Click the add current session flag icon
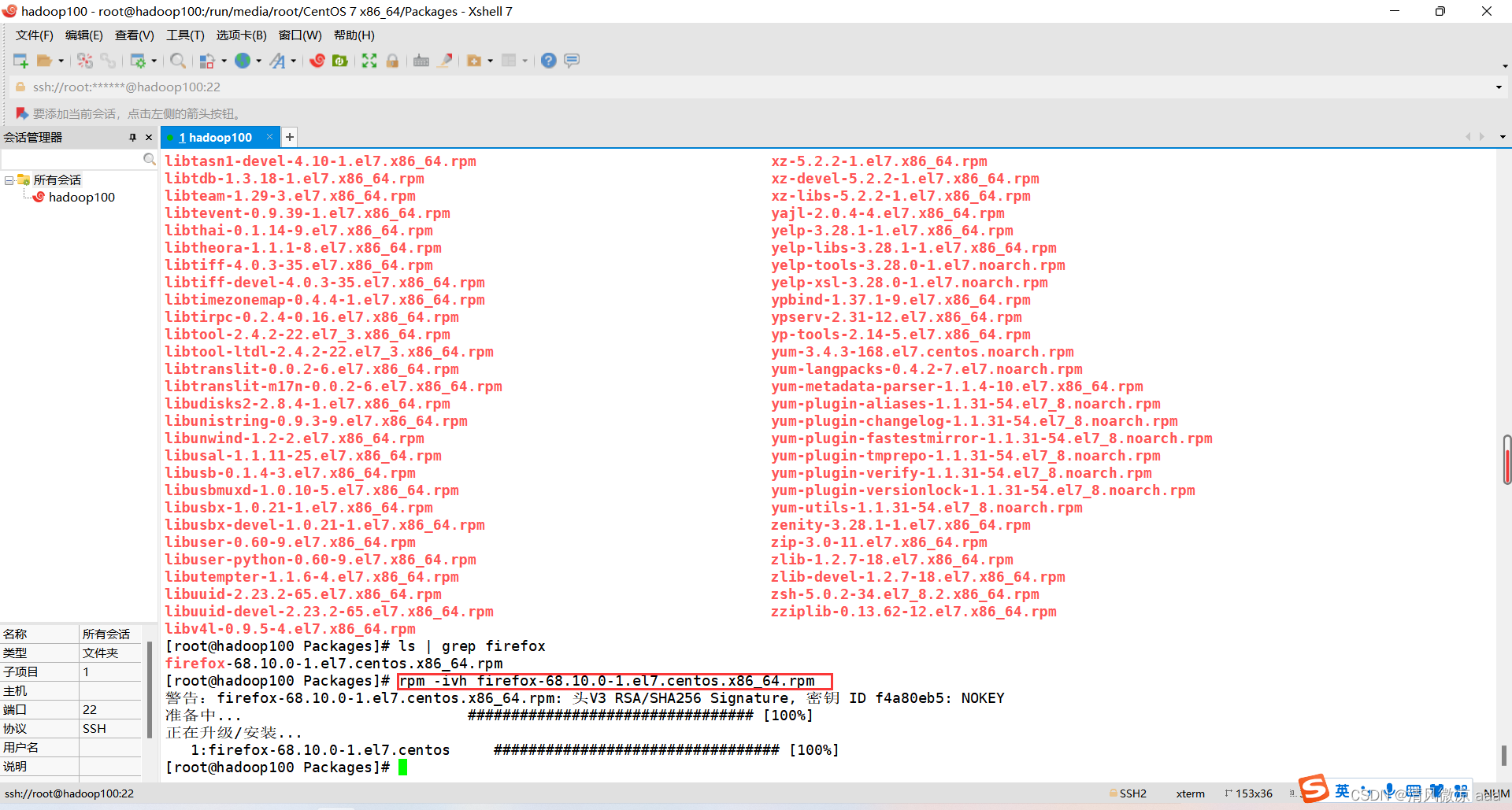This screenshot has height=810, width=1512. [x=22, y=113]
